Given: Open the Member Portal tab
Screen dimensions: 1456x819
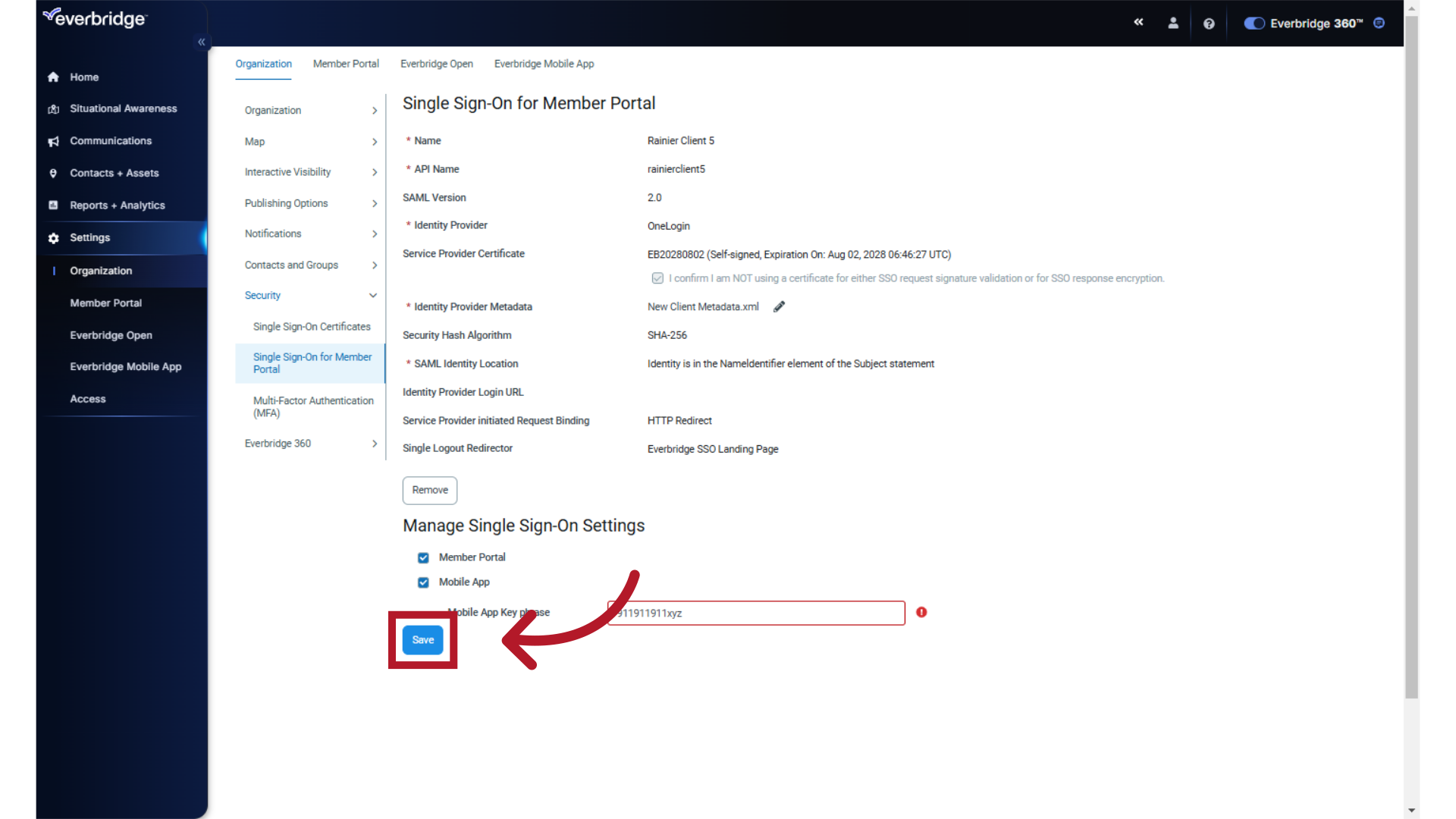Looking at the screenshot, I should [x=346, y=64].
